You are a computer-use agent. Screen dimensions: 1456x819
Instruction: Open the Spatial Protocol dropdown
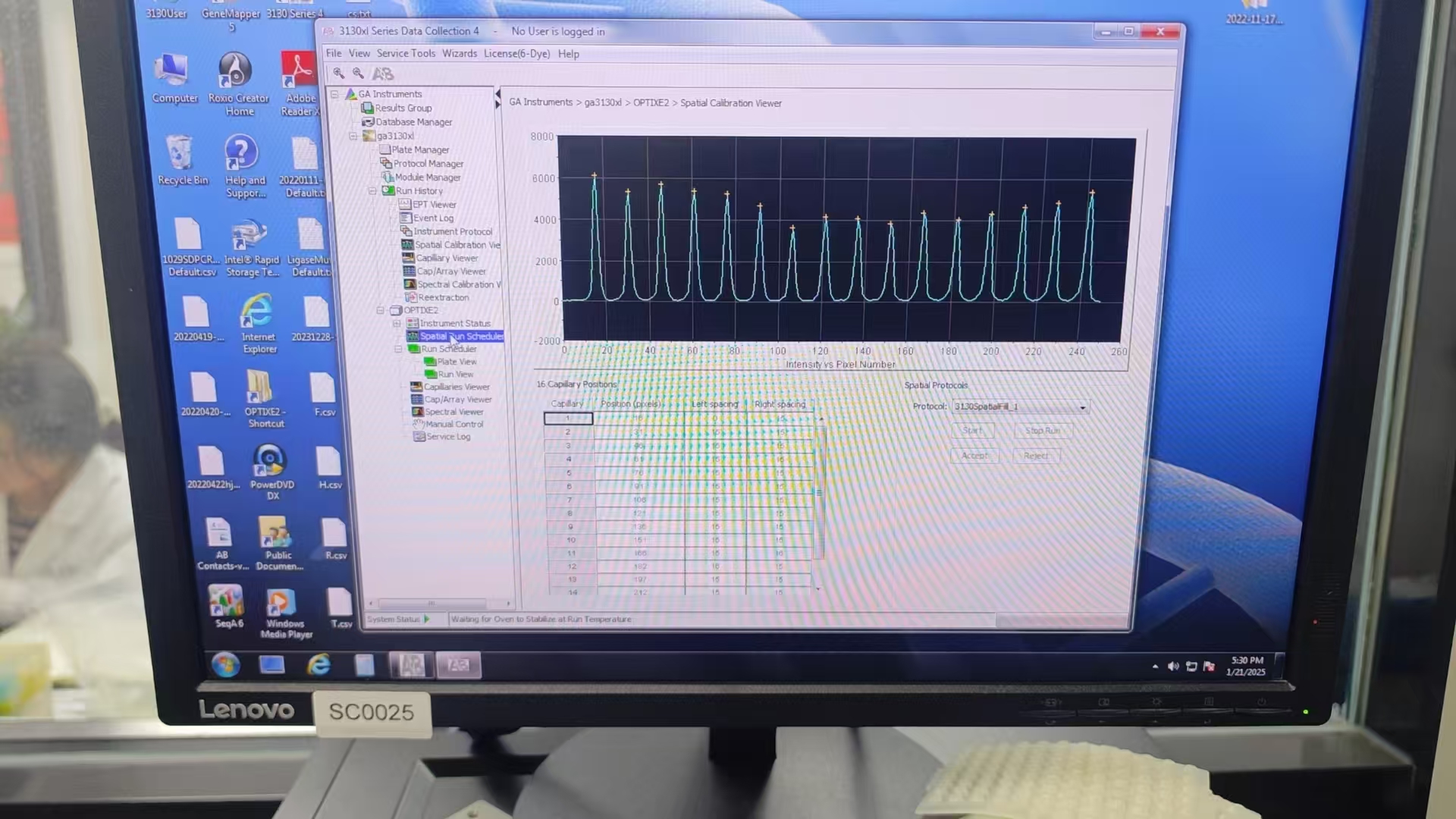(x=1082, y=407)
